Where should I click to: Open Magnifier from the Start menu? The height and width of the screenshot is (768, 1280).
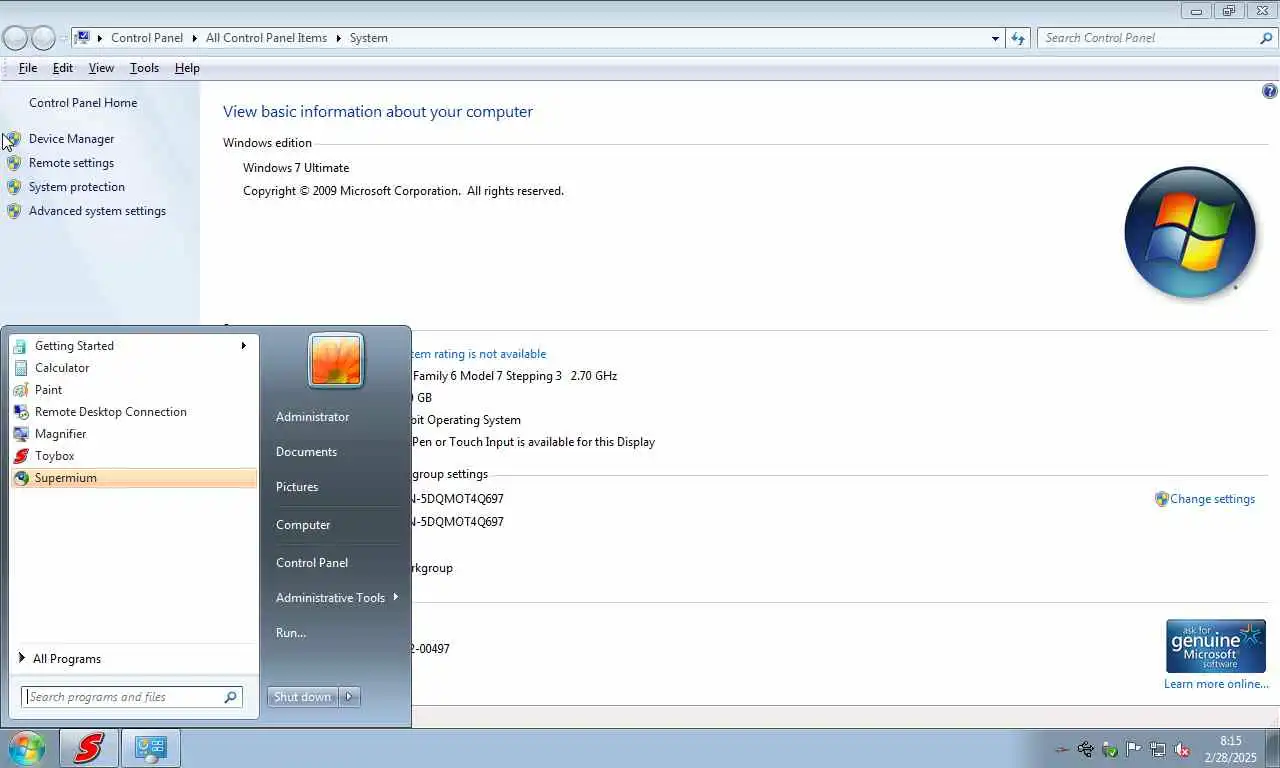[x=133, y=434]
